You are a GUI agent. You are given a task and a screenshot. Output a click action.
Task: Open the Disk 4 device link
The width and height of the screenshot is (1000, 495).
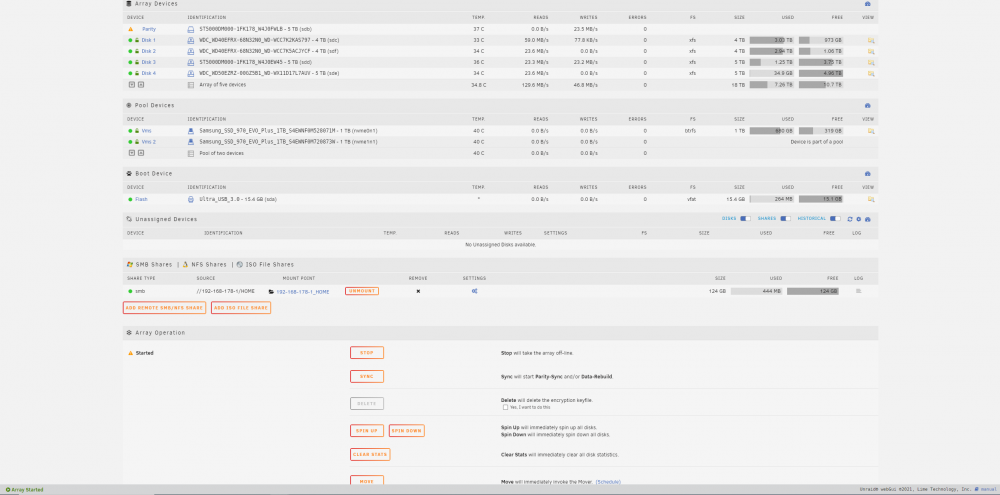[x=149, y=73]
